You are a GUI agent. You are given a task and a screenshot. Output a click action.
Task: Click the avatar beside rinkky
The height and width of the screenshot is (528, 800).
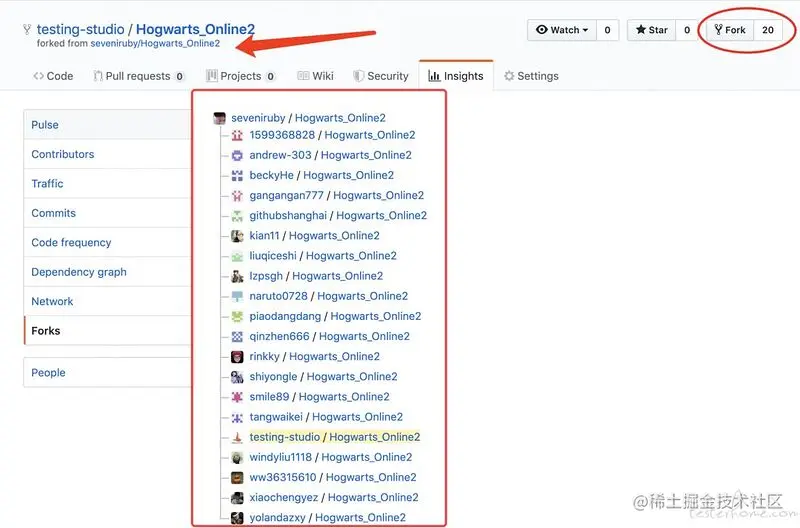click(x=237, y=357)
